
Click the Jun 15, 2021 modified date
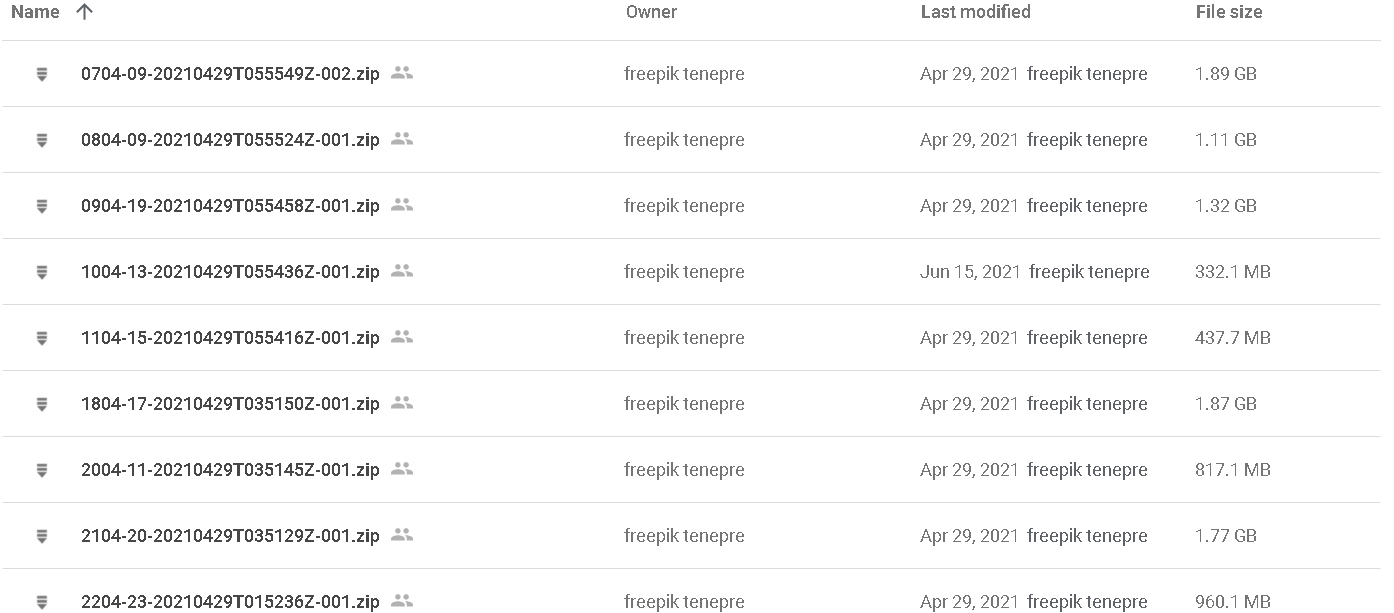pyautogui.click(x=970, y=272)
